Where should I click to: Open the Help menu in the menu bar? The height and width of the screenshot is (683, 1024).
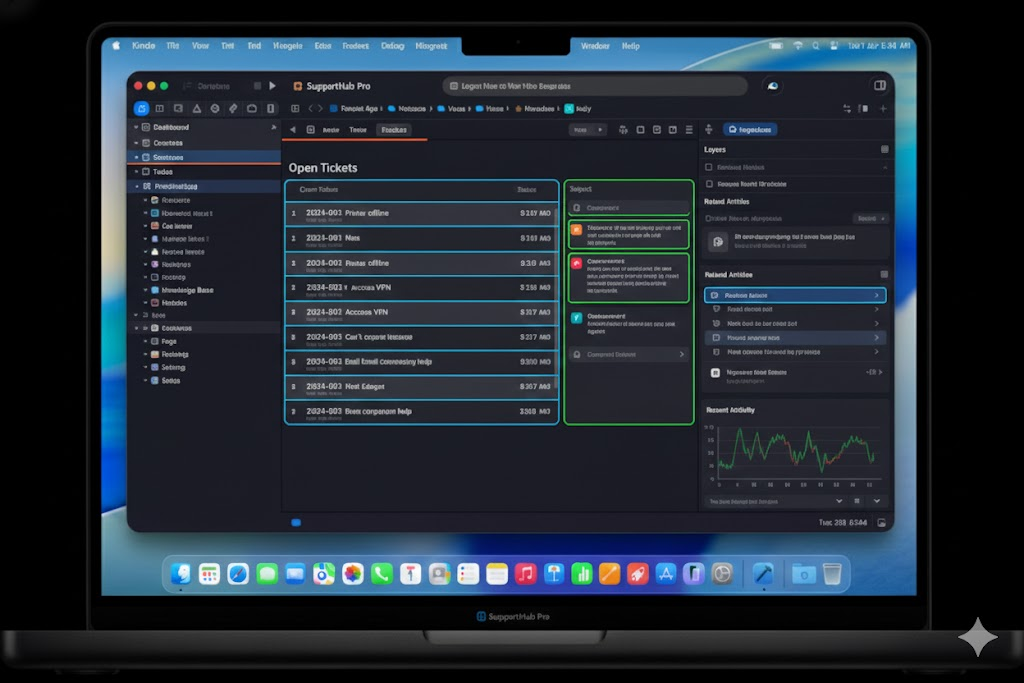point(630,46)
